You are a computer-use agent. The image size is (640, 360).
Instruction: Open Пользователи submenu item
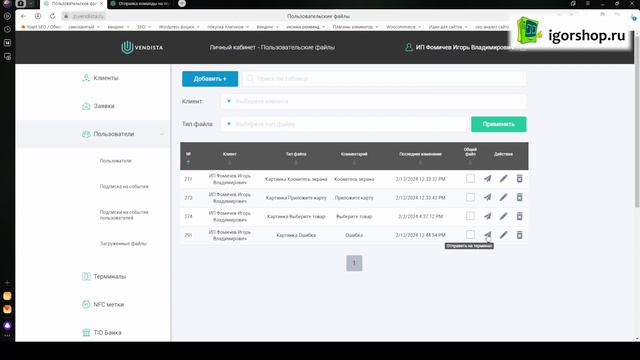(x=116, y=161)
